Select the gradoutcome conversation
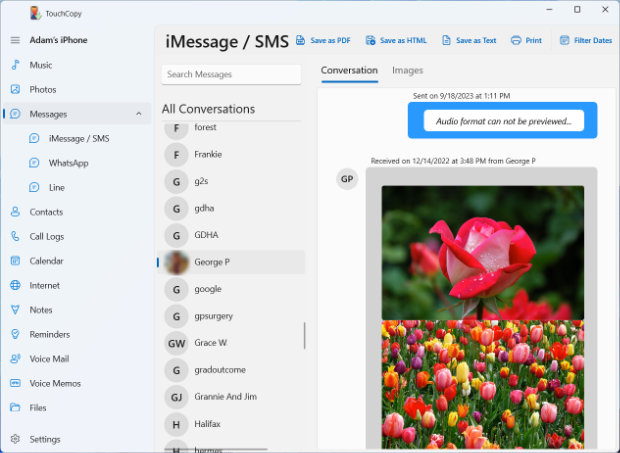Viewport: 620px width, 453px height. tap(232, 370)
